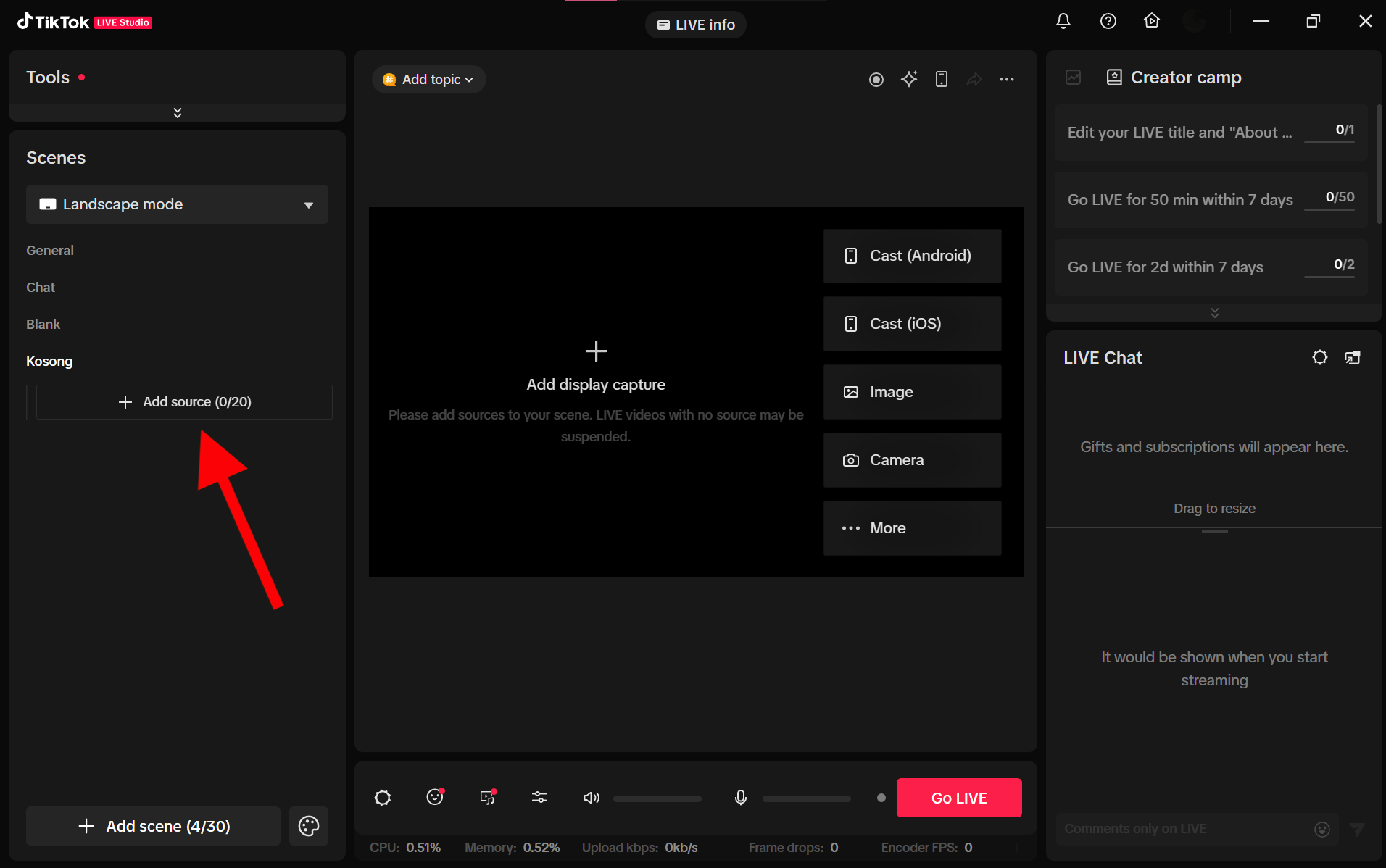Open the analytics chart icon in Creator camp

click(x=1074, y=78)
